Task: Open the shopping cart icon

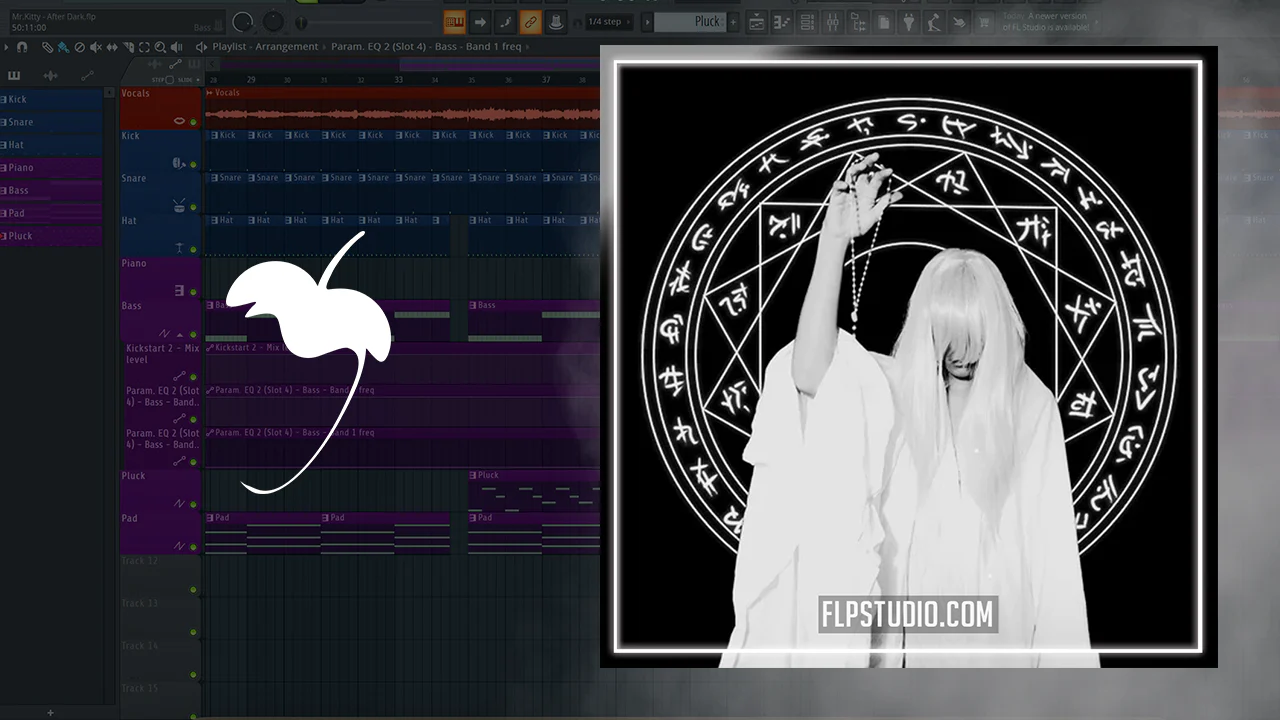Action: (984, 21)
